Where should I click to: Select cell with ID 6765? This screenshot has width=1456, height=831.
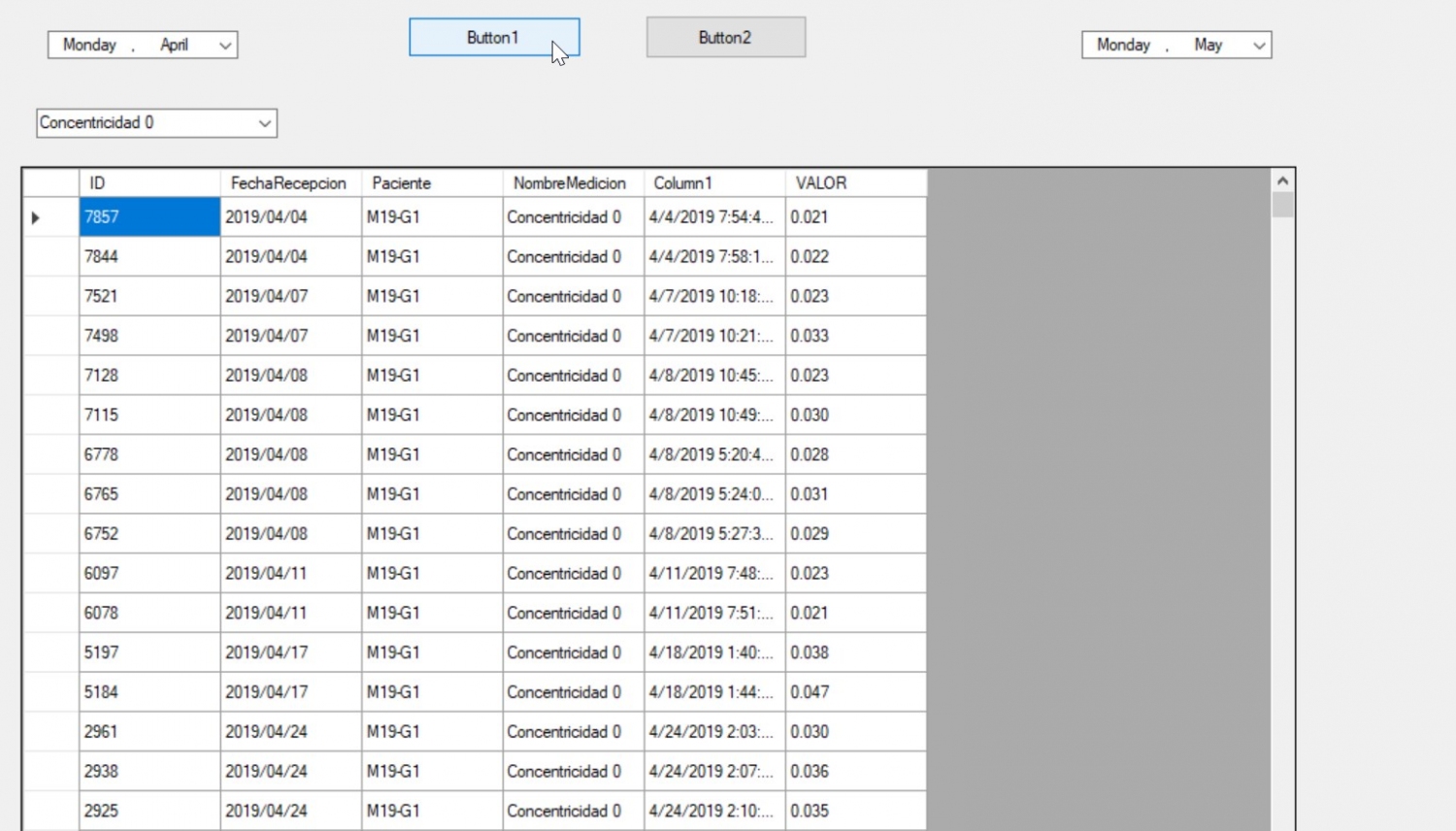click(149, 494)
